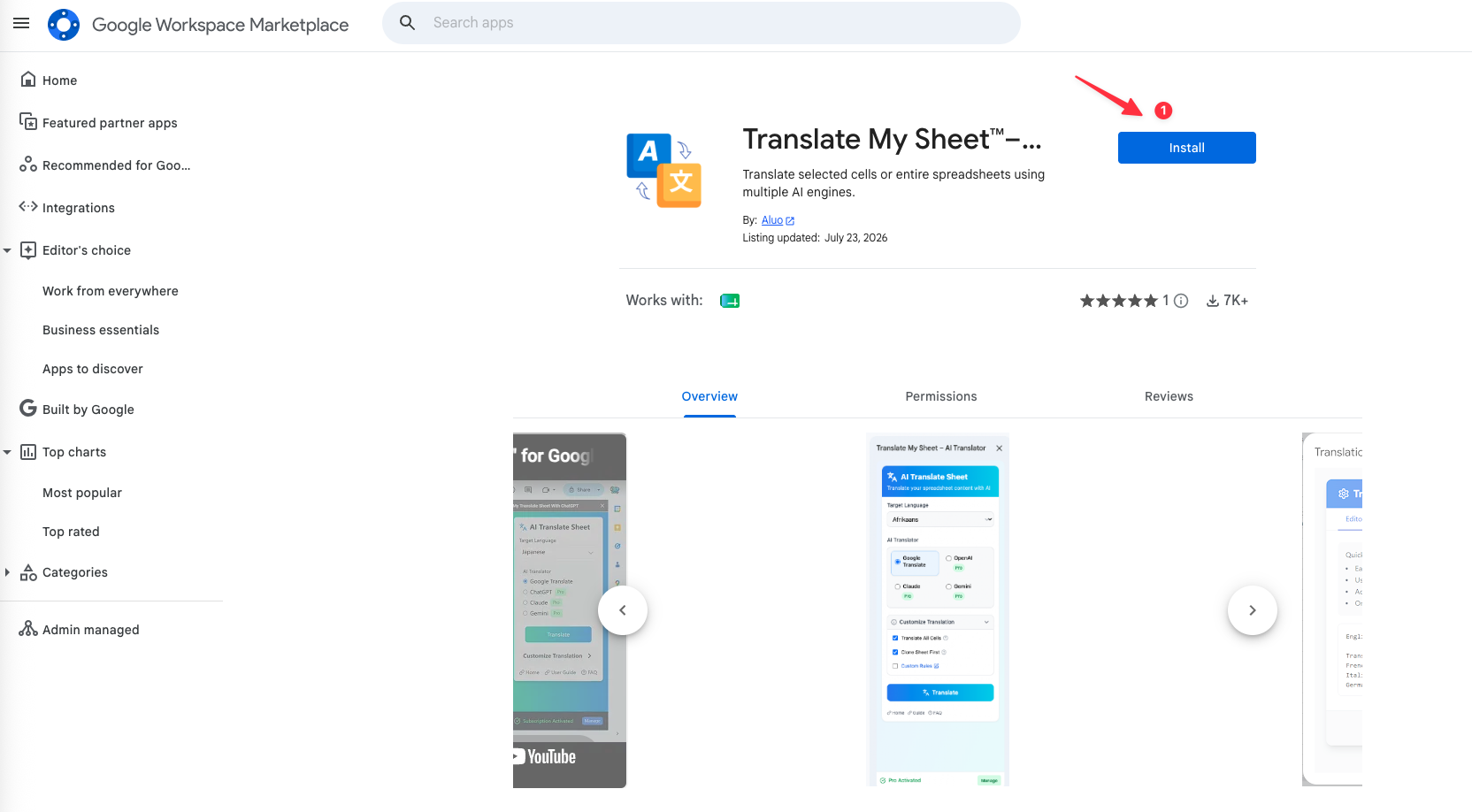Open Featured partner apps
Screen dimensions: 1472x812
[110, 123]
